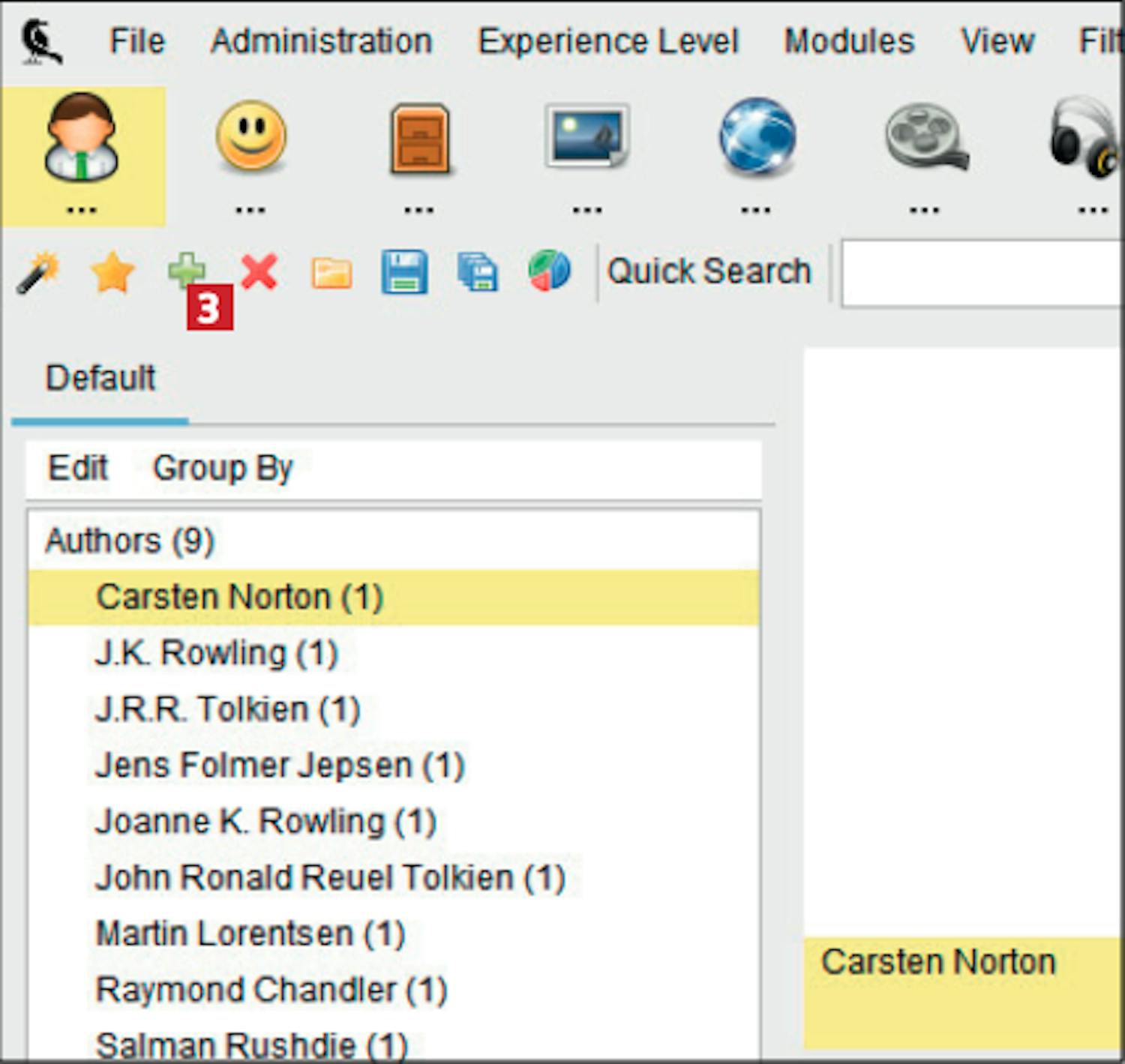This screenshot has height=1064, width=1125.
Task: Add new item with green plus
Action: (184, 270)
